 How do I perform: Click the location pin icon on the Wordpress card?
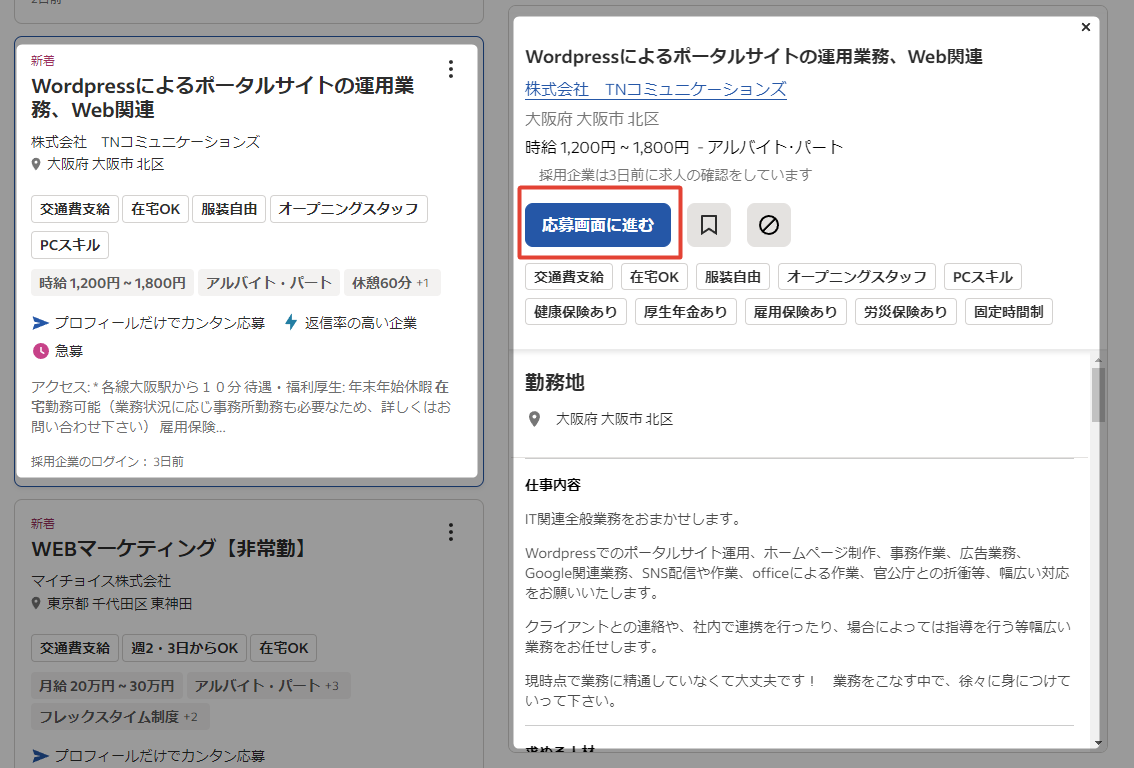click(36, 166)
